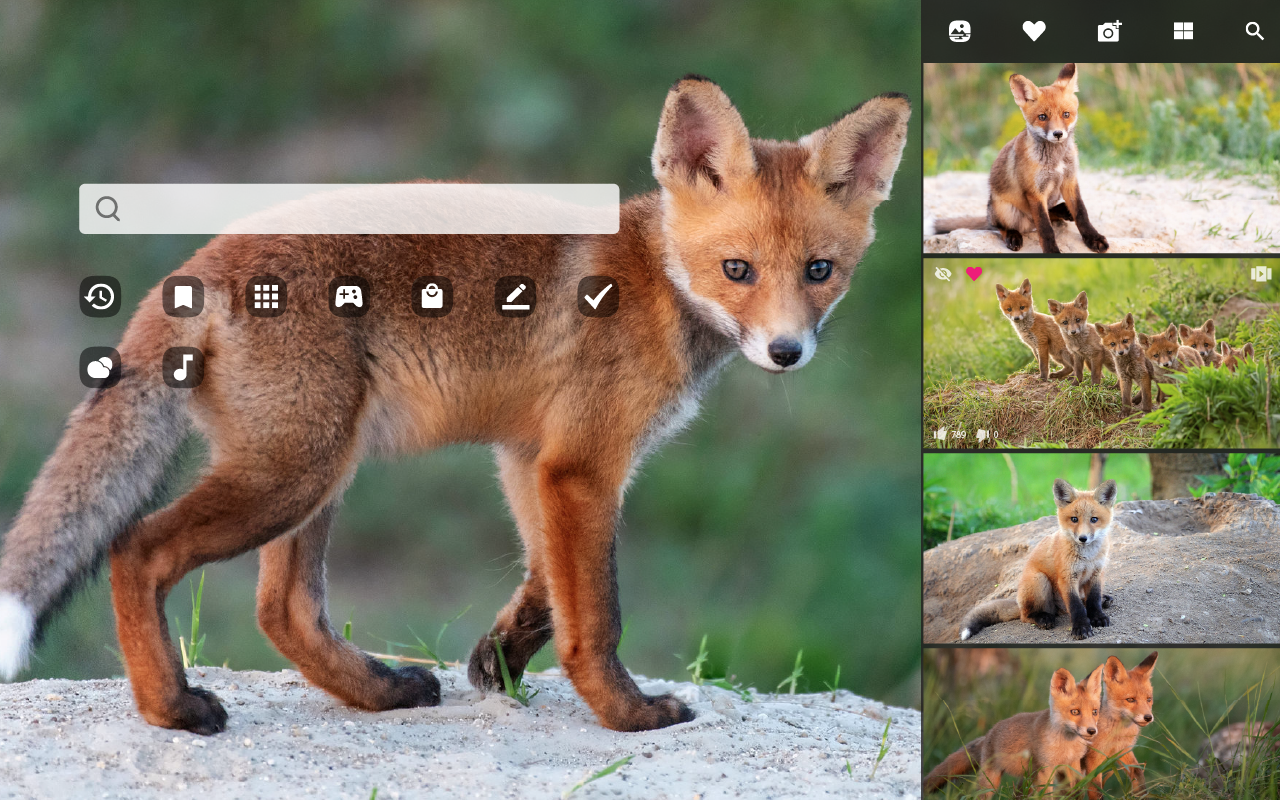Screen dimensions: 1280x800
Task: Open the add-photo camera tab
Action: [1109, 31]
